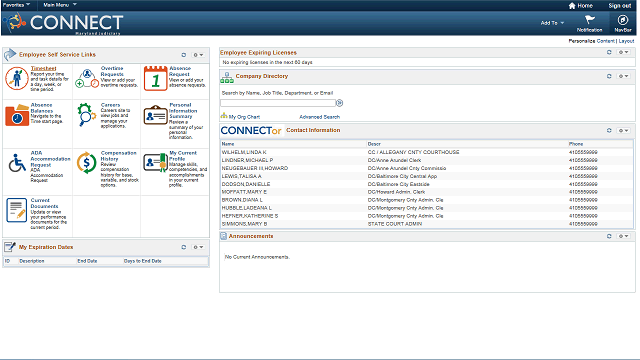Open the NavBar compass icon
This screenshot has width=640, height=360.
point(622,20)
